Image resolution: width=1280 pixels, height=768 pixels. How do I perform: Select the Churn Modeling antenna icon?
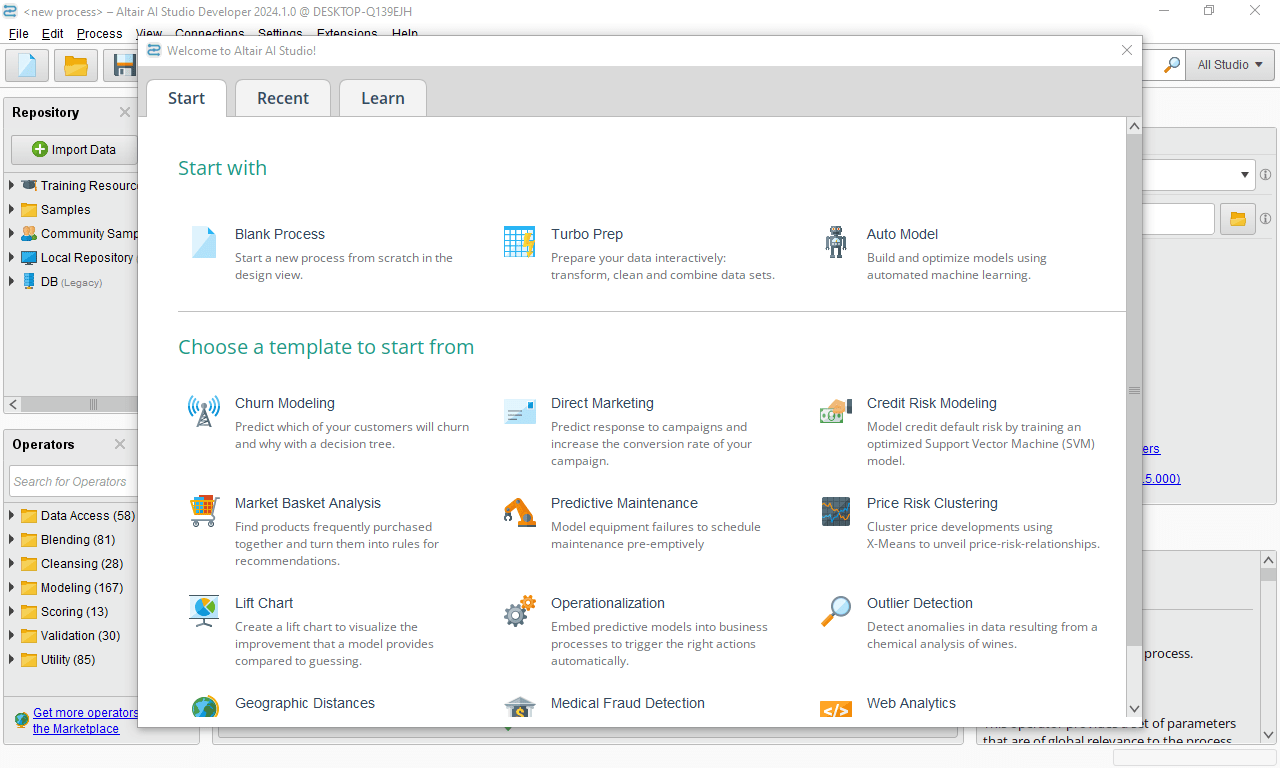click(204, 411)
